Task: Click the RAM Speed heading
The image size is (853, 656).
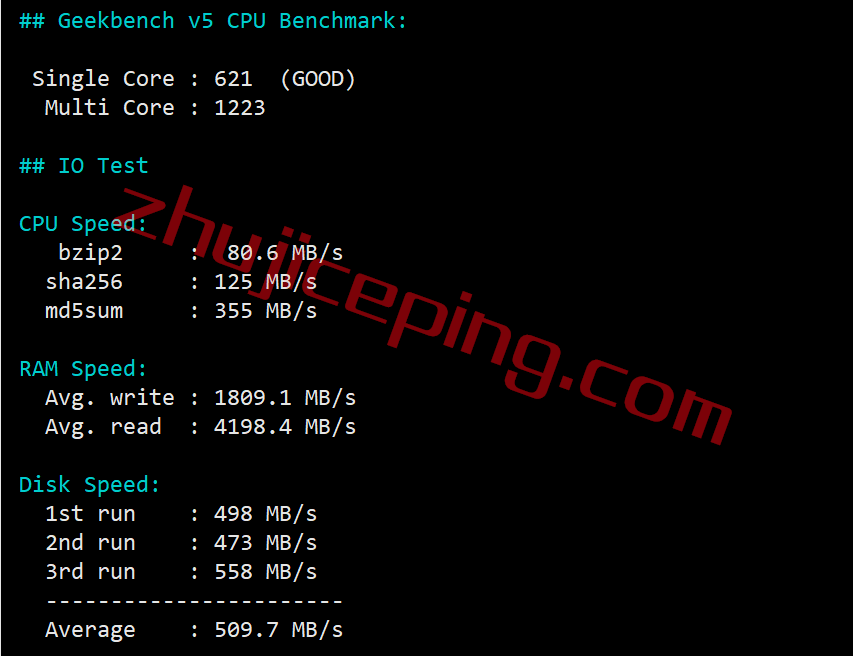Action: point(83,369)
